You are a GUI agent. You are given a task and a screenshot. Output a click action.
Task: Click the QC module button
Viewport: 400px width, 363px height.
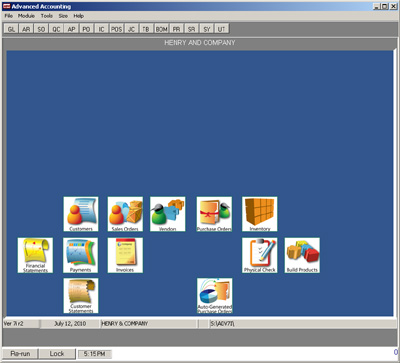click(x=56, y=29)
